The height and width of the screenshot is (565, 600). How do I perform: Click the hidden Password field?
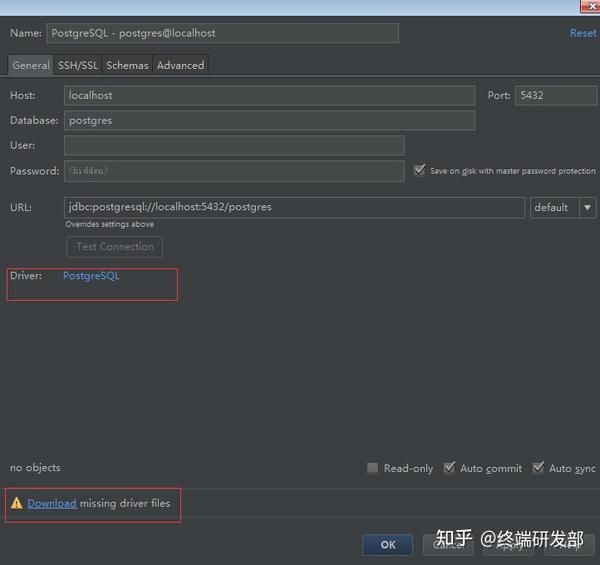(234, 171)
